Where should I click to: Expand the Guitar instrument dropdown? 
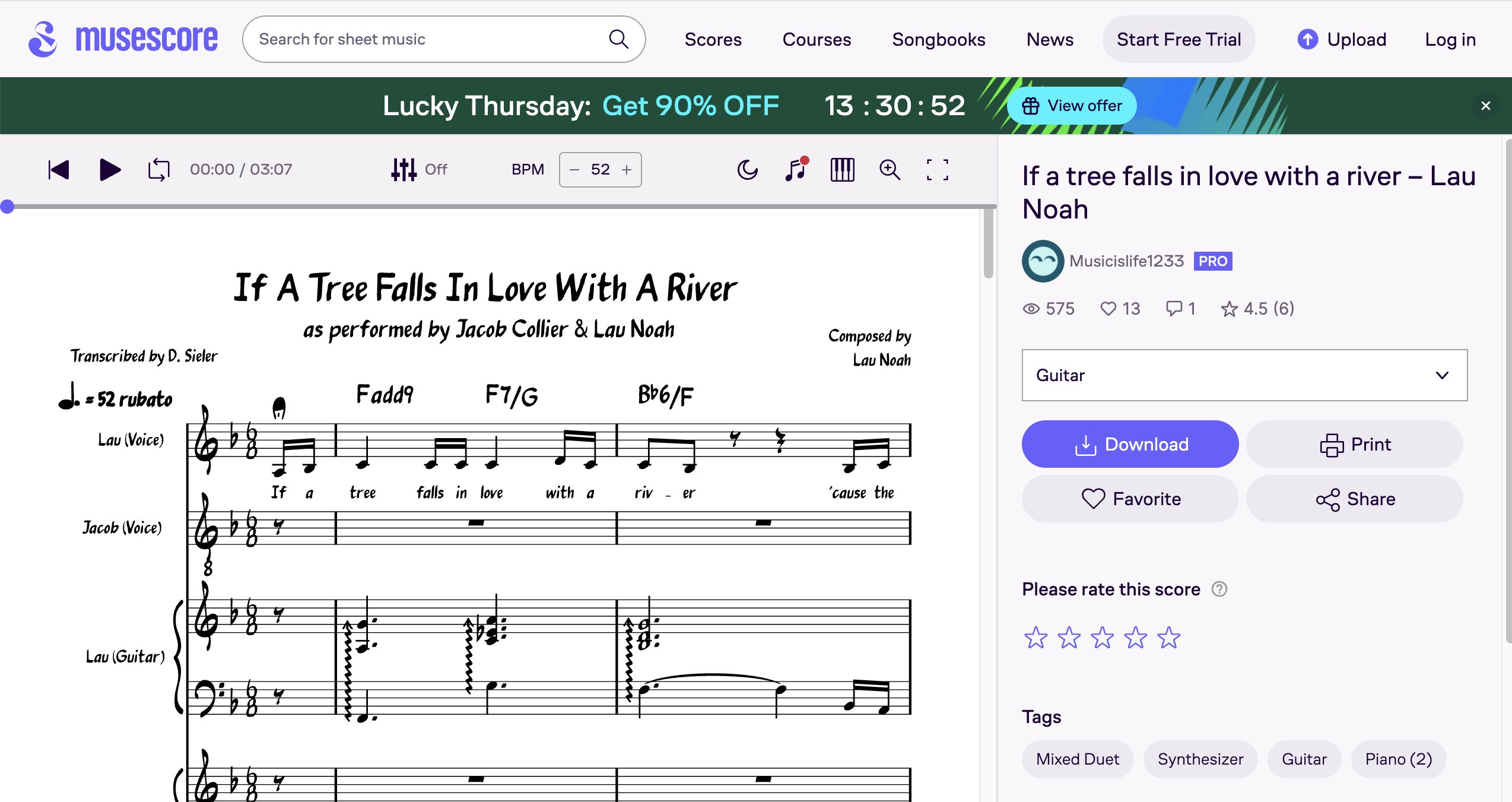(x=1244, y=375)
